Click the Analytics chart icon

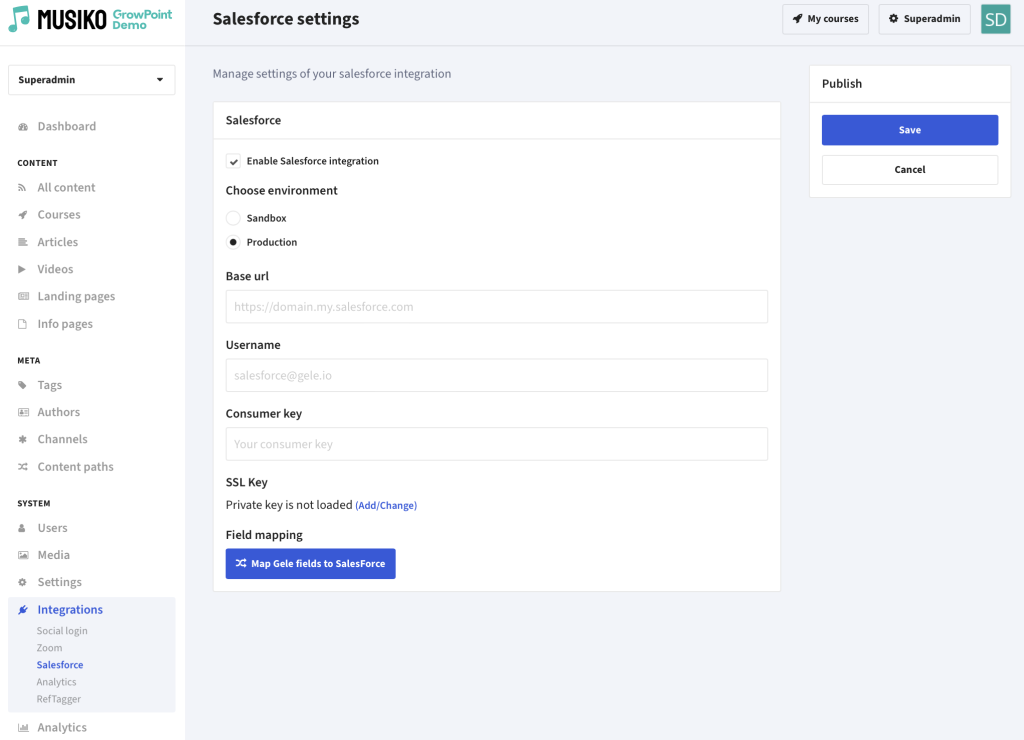pyautogui.click(x=24, y=728)
